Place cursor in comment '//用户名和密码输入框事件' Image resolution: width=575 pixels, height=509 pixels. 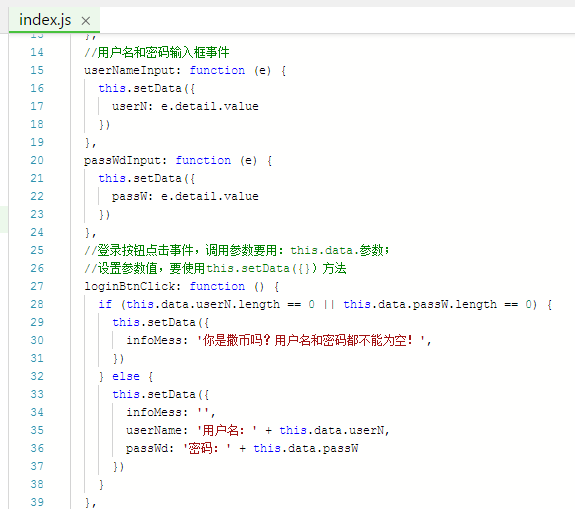pyautogui.click(x=157, y=52)
